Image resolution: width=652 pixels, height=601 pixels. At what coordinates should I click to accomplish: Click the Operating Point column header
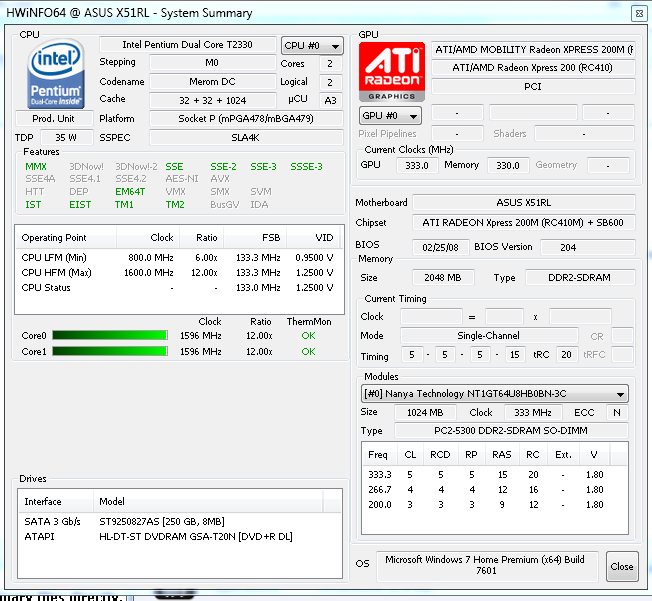[x=66, y=237]
